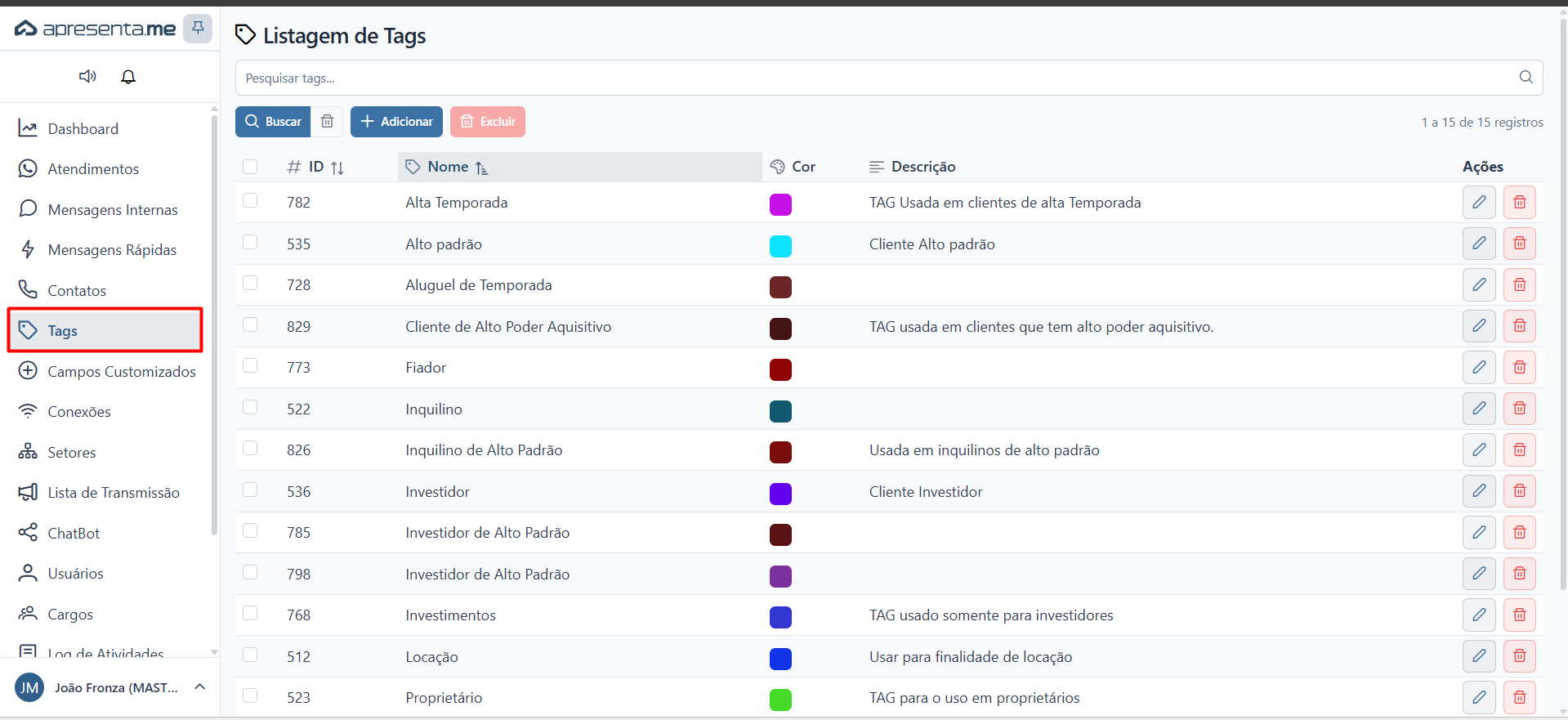Select Tags in the sidebar

(x=106, y=330)
